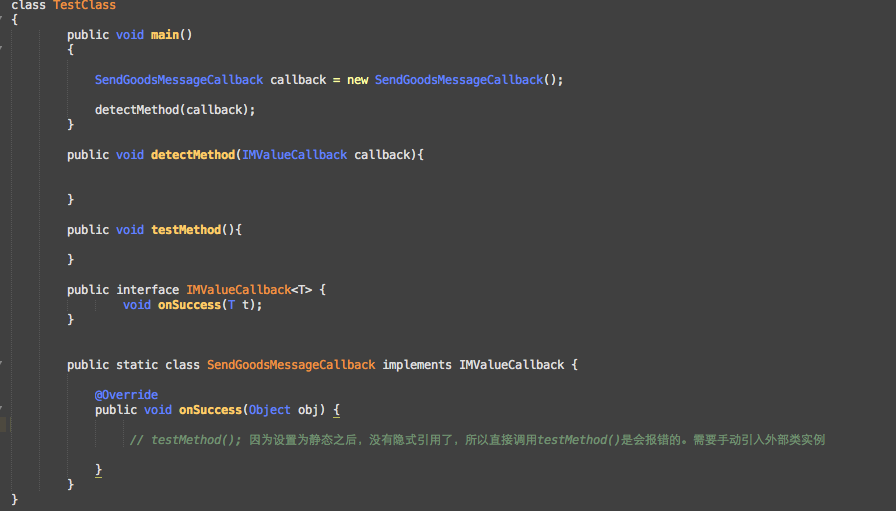The height and width of the screenshot is (511, 896).
Task: Click SendGoodsMessageCallback in the static class declaration
Action: (x=291, y=365)
